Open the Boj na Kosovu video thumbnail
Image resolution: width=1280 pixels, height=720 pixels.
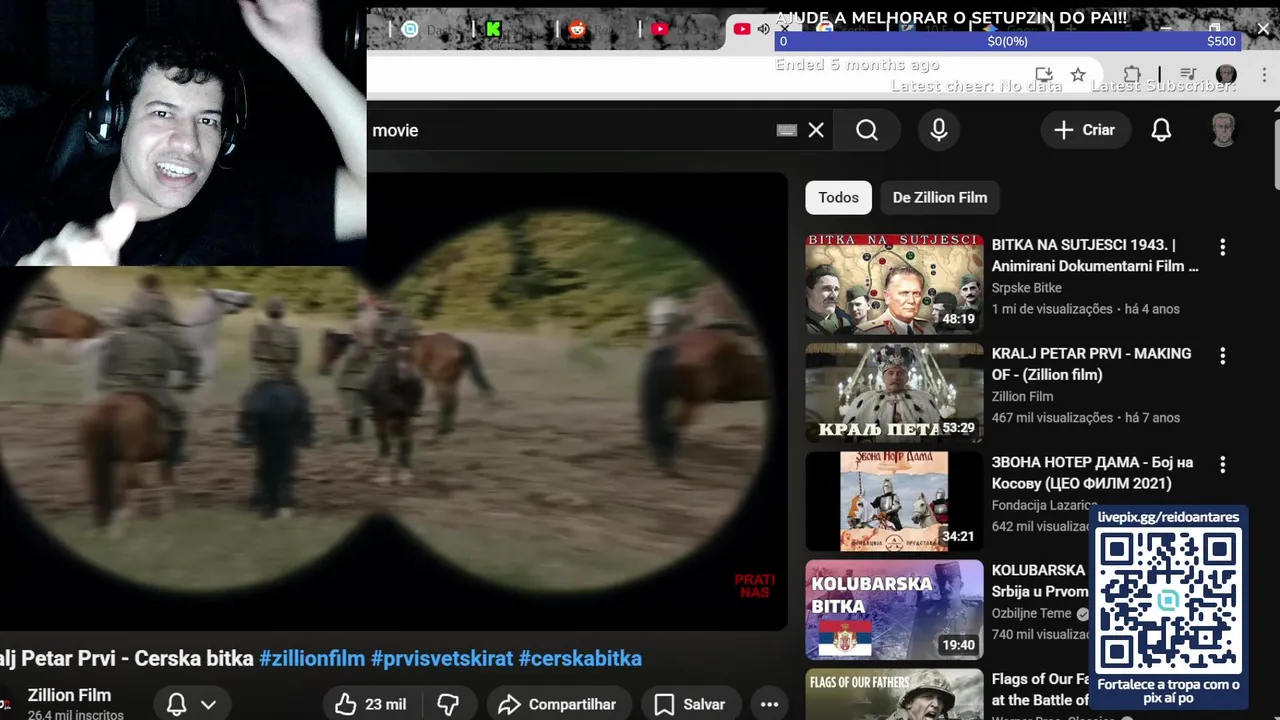[x=894, y=501]
